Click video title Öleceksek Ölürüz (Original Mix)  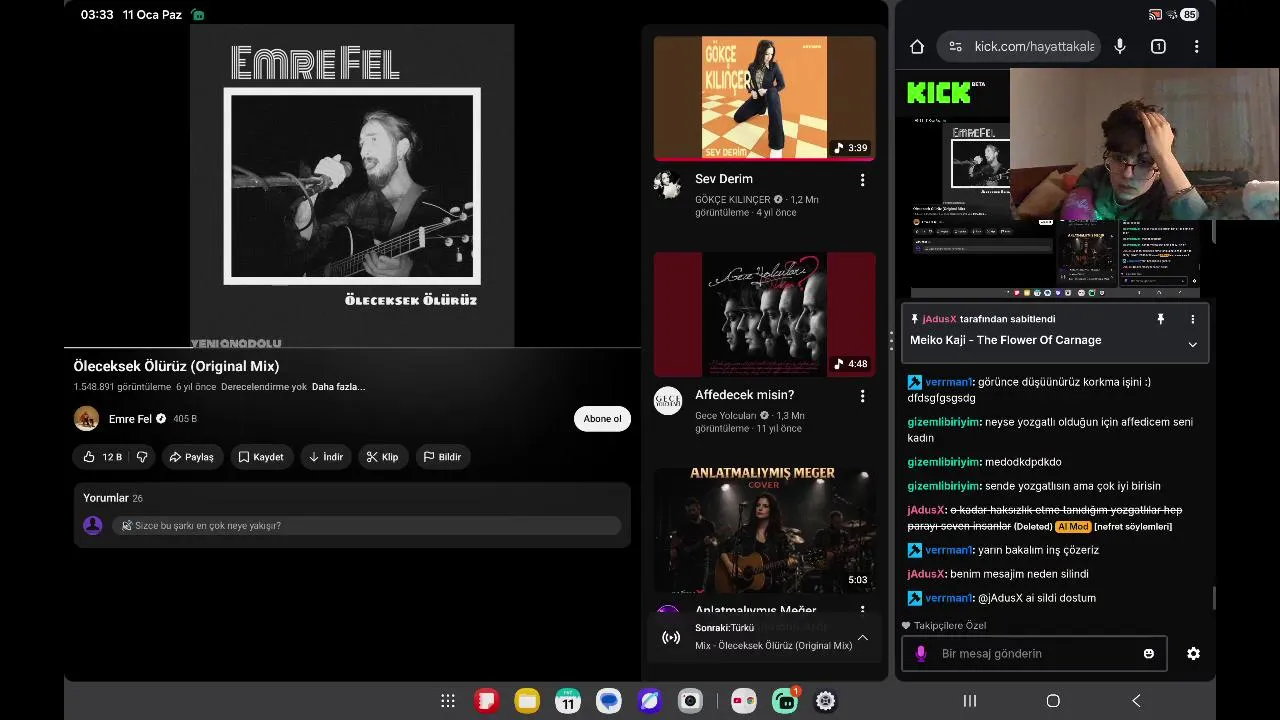176,366
